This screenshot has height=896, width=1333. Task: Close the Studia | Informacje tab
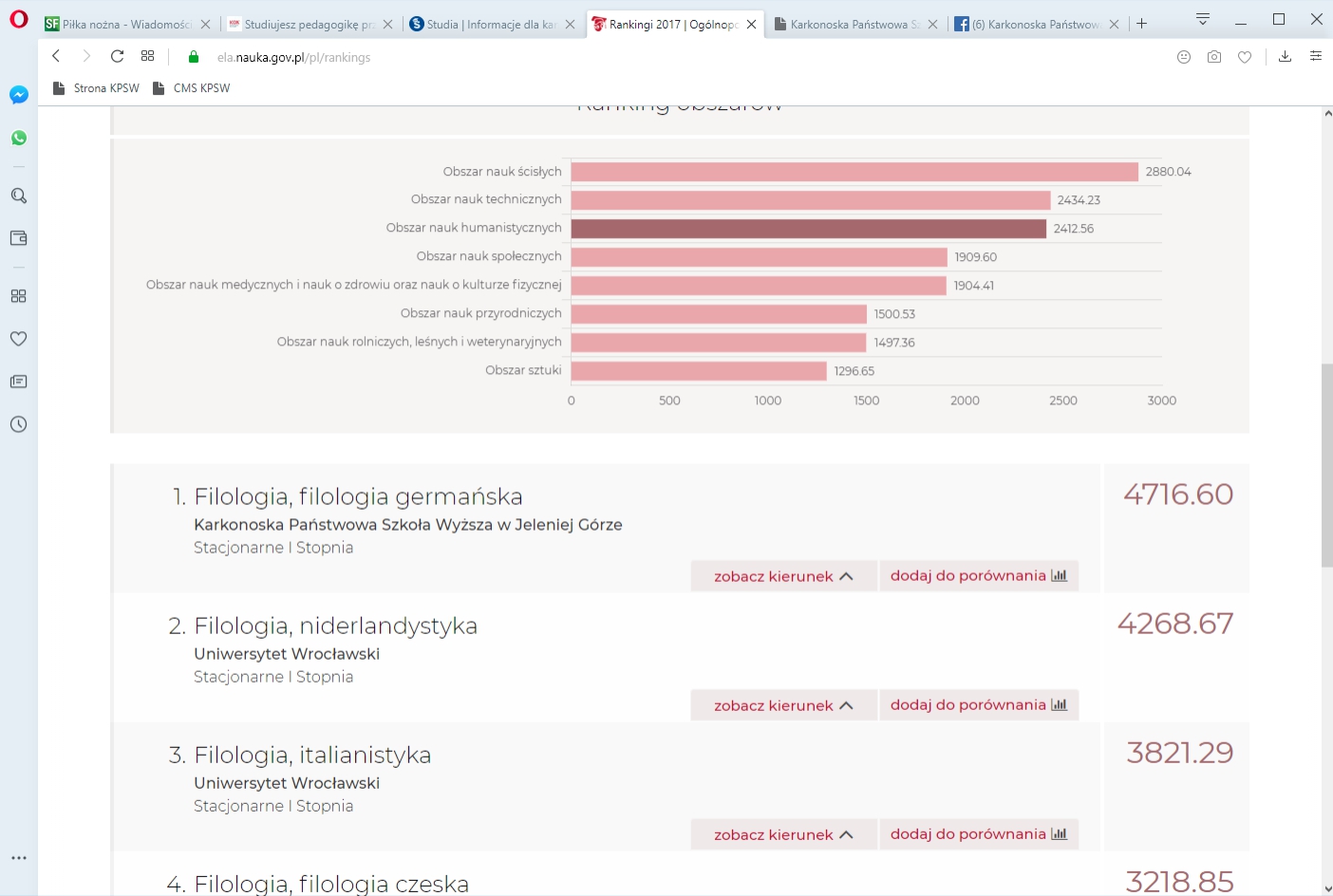(x=570, y=25)
